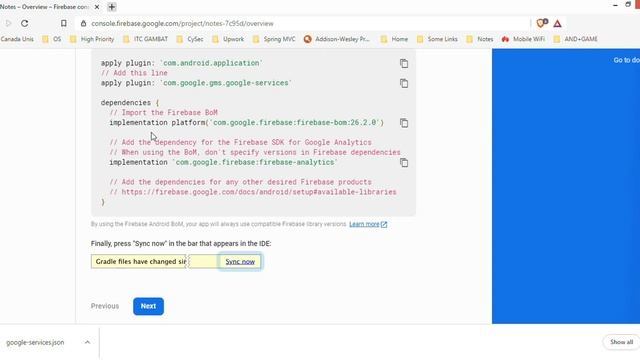Copy the com.android.application plugin line
The height and width of the screenshot is (360, 640).
tap(404, 63)
